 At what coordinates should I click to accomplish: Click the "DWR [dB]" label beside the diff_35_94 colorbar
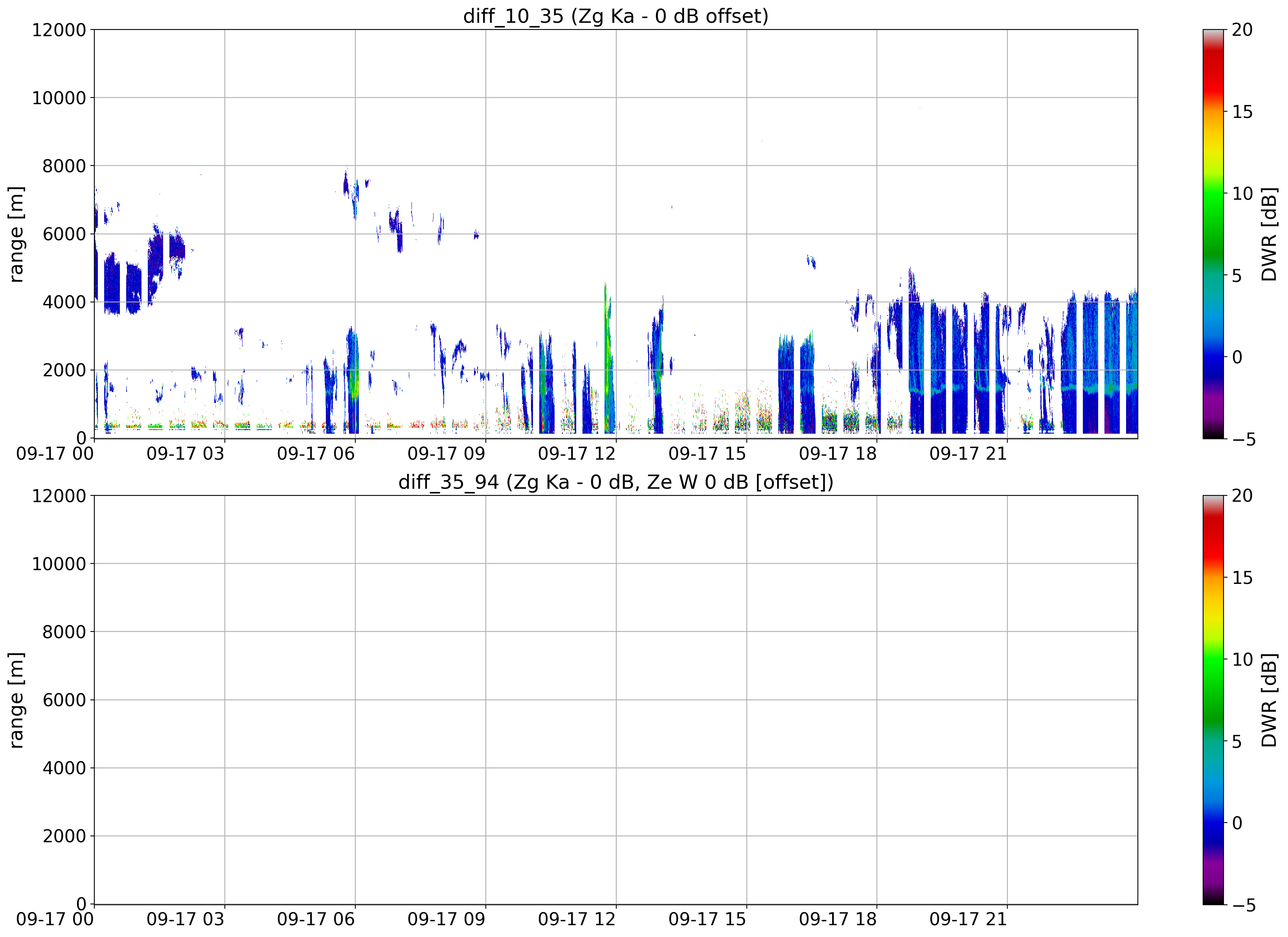pos(1269,700)
